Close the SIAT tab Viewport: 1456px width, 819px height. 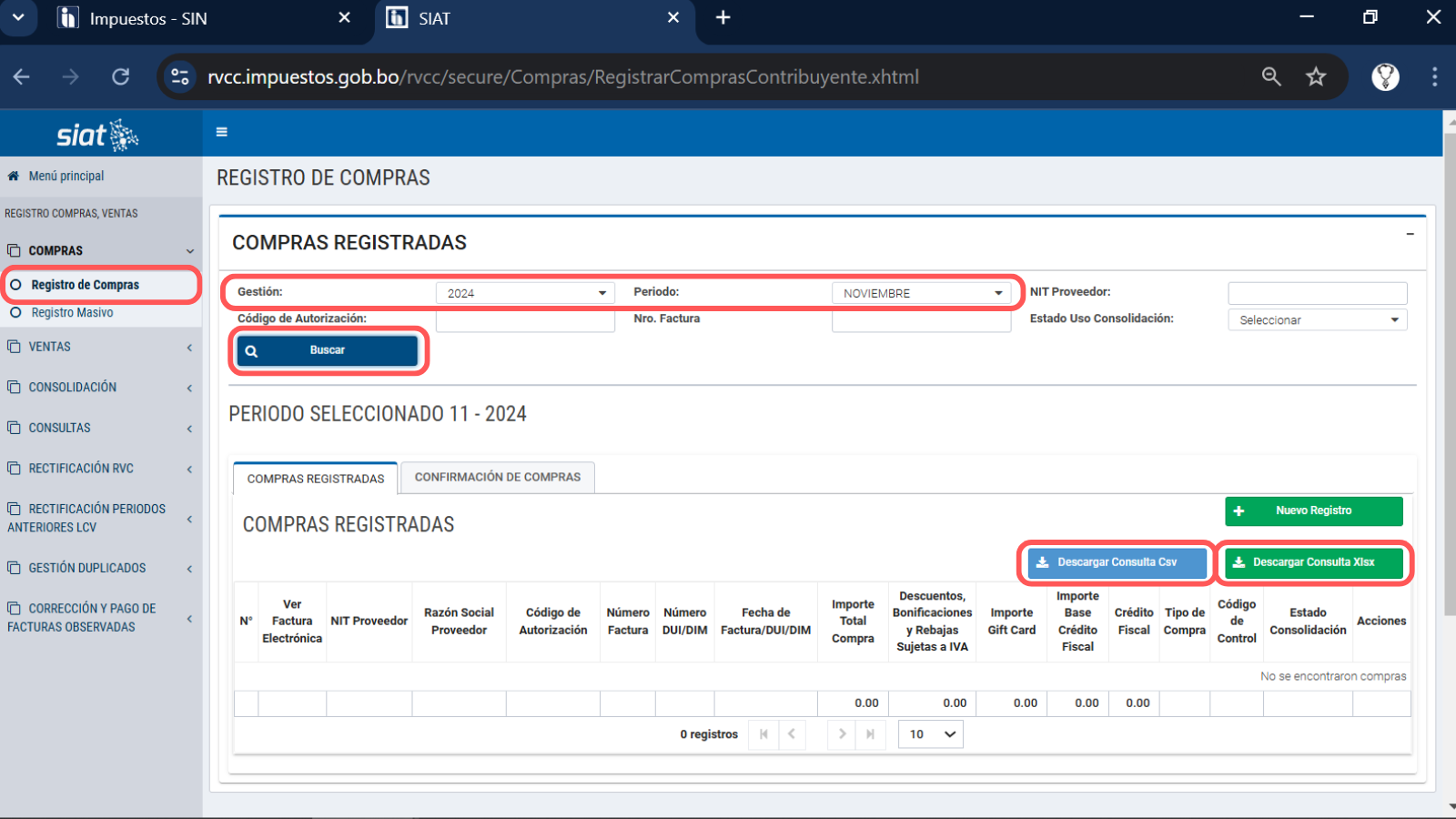click(673, 17)
